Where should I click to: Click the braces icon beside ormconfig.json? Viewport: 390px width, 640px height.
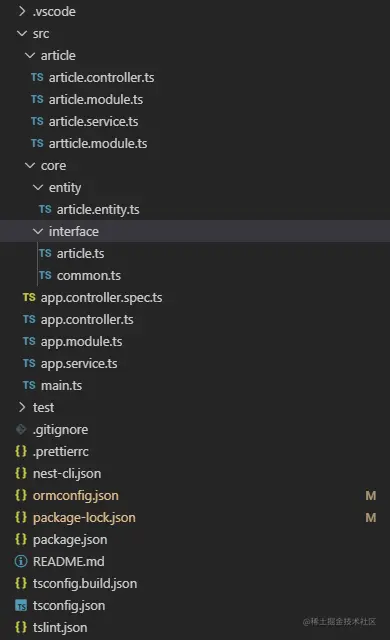click(21, 496)
